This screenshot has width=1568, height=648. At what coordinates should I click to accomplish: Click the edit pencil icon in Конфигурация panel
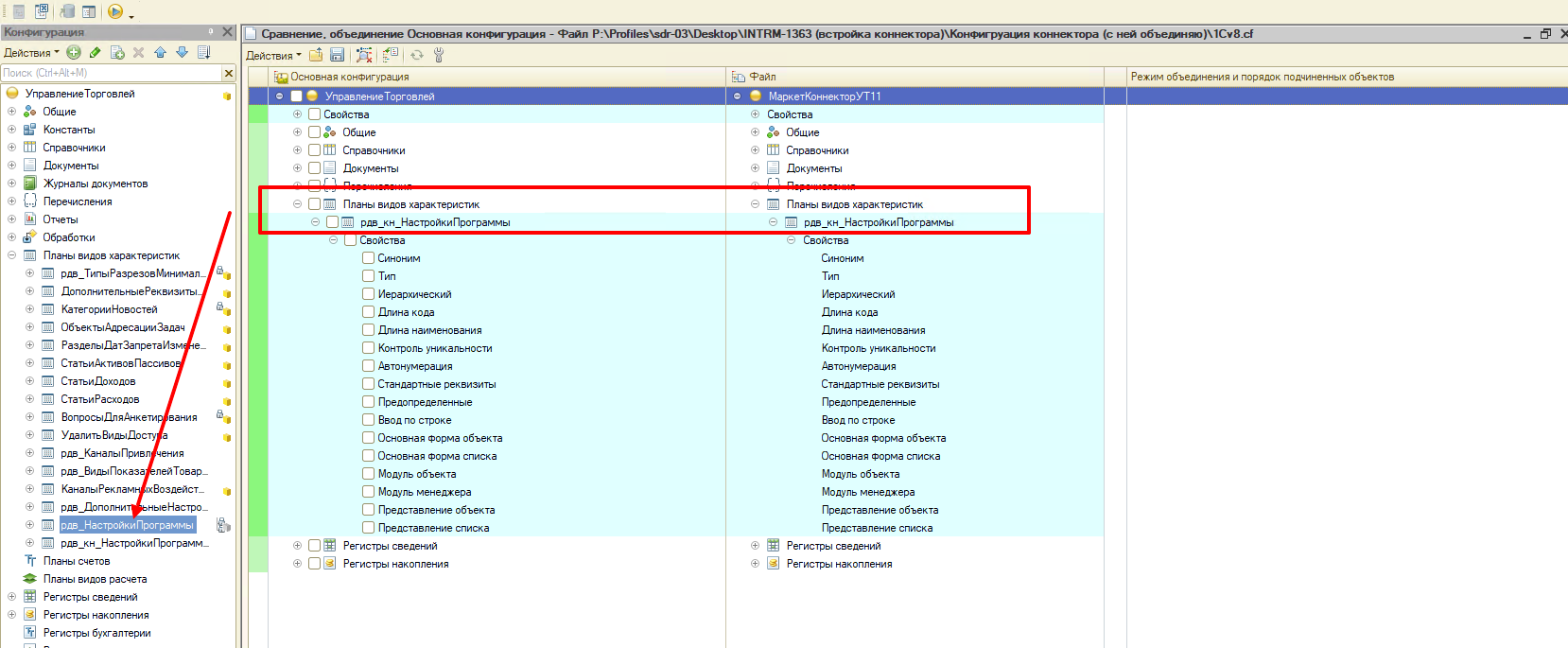point(95,53)
